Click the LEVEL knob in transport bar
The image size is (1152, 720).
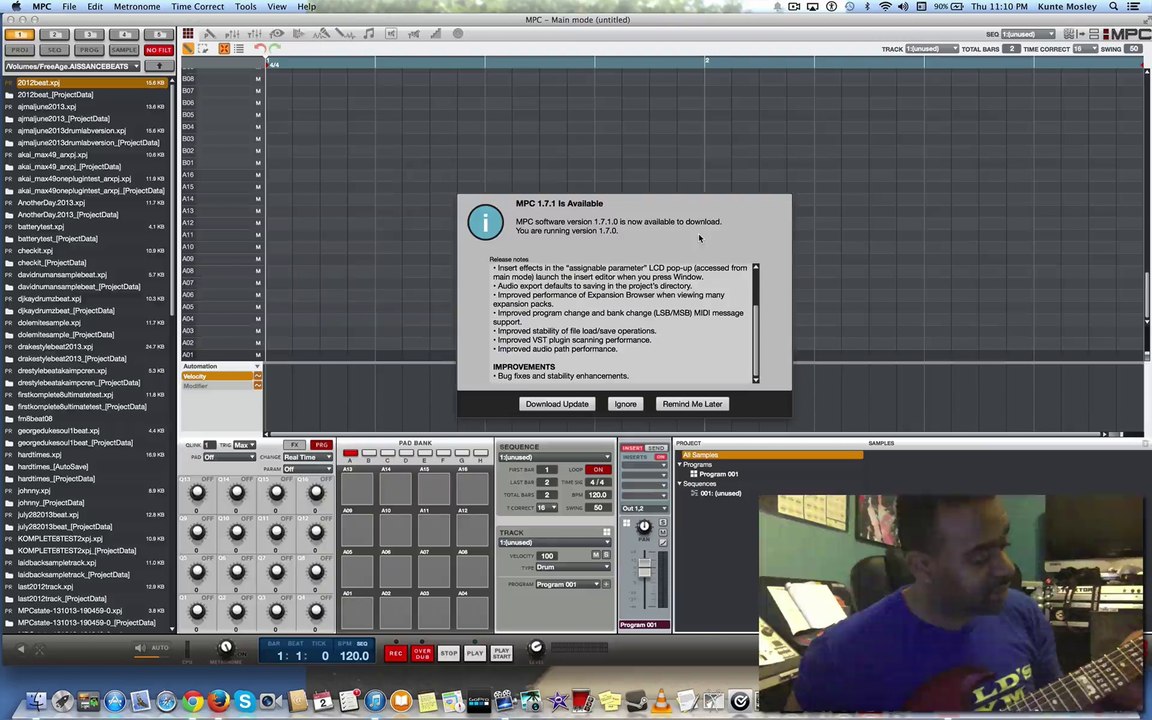pyautogui.click(x=536, y=647)
